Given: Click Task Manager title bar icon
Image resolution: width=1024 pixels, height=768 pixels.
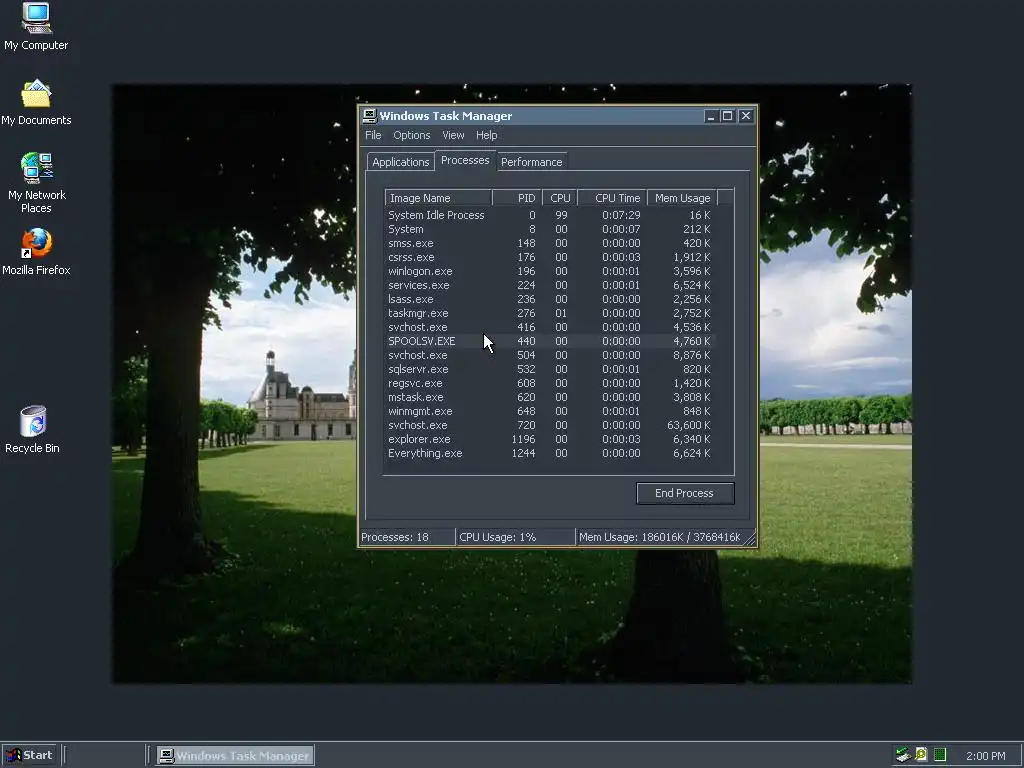Looking at the screenshot, I should [370, 116].
